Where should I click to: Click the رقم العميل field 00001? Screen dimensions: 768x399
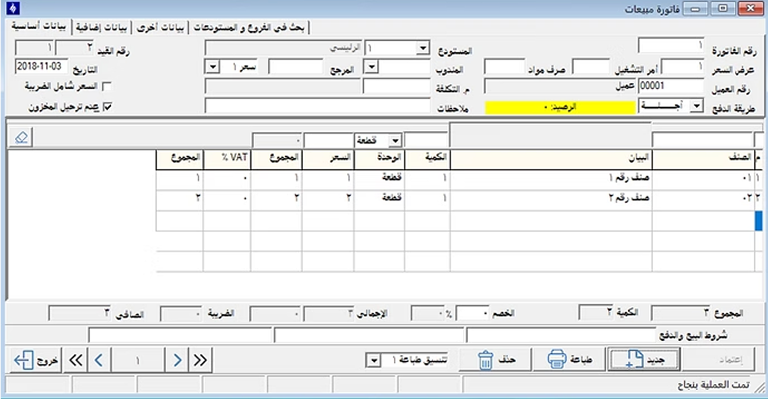(671, 86)
